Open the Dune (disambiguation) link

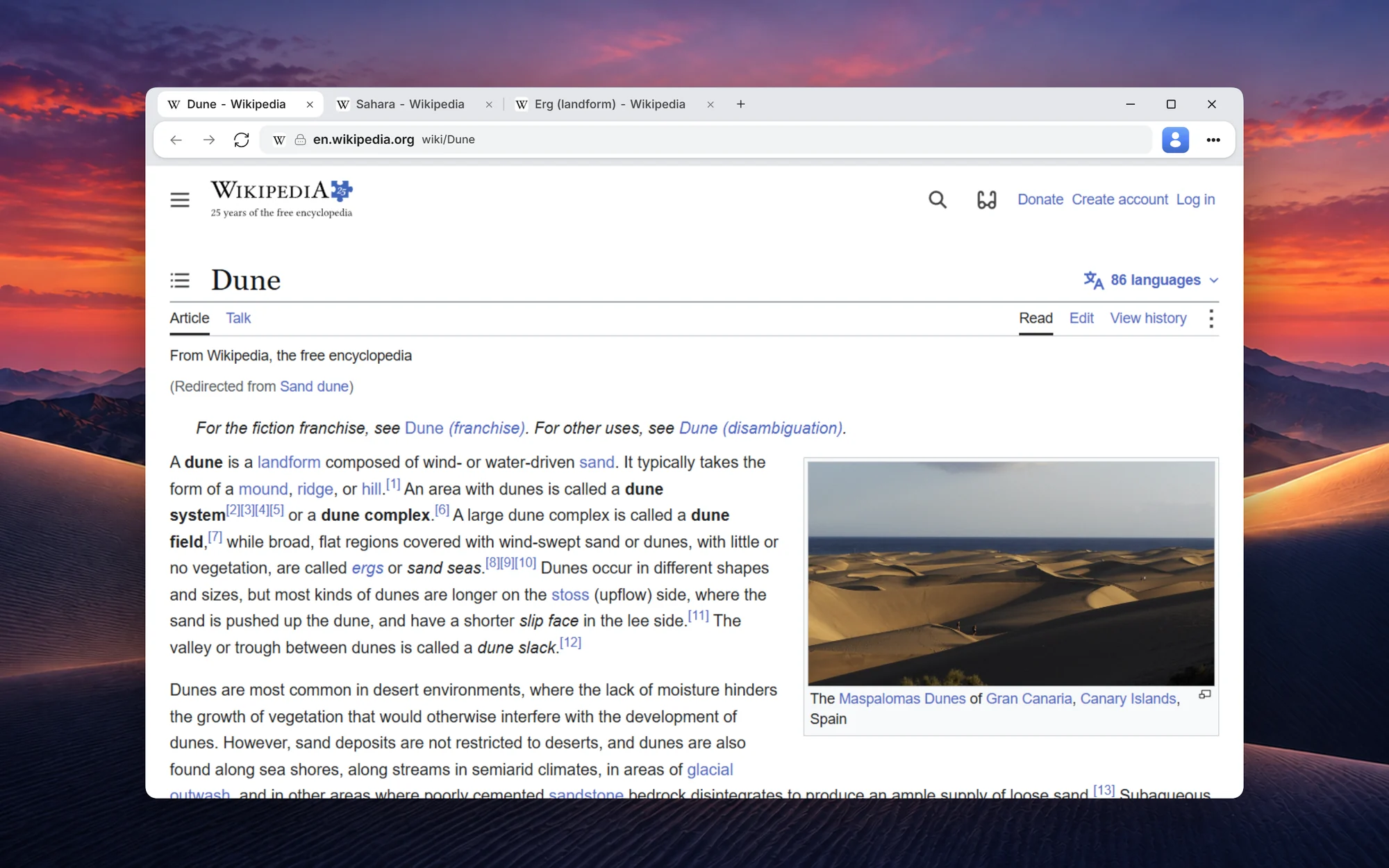coord(760,428)
